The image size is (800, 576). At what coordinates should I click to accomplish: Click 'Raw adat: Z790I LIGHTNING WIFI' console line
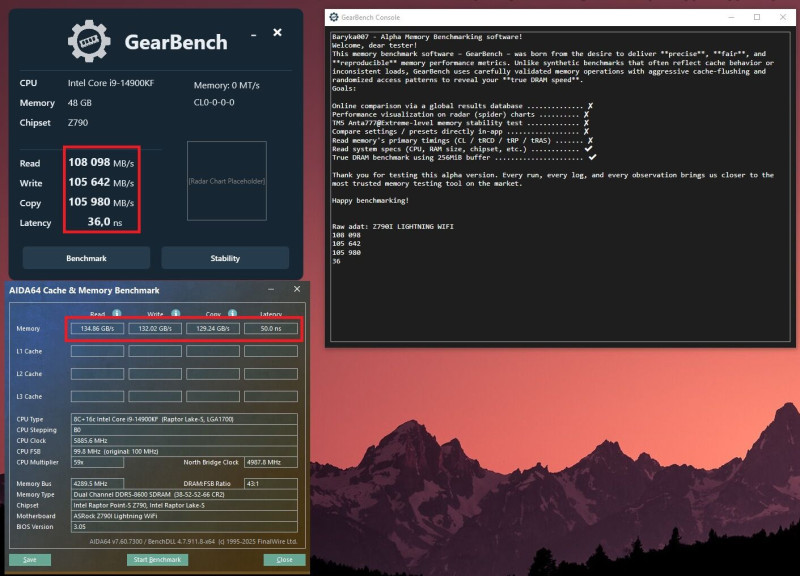point(393,227)
